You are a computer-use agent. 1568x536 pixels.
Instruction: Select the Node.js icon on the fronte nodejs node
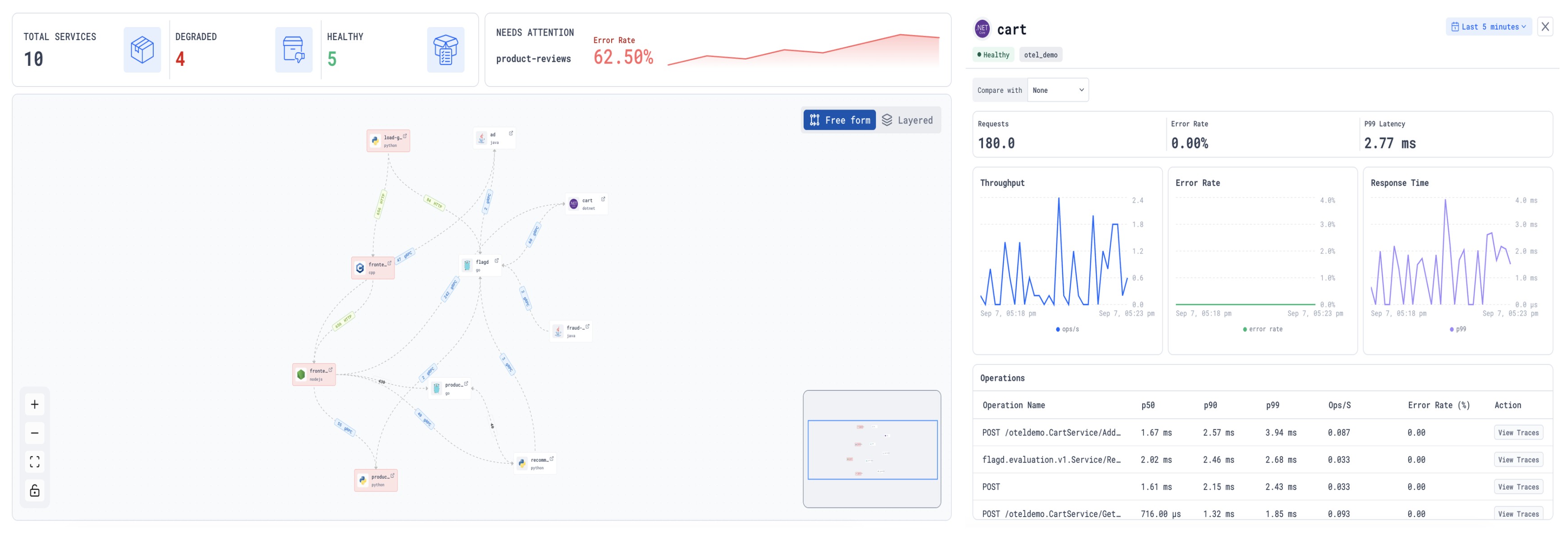coord(301,375)
